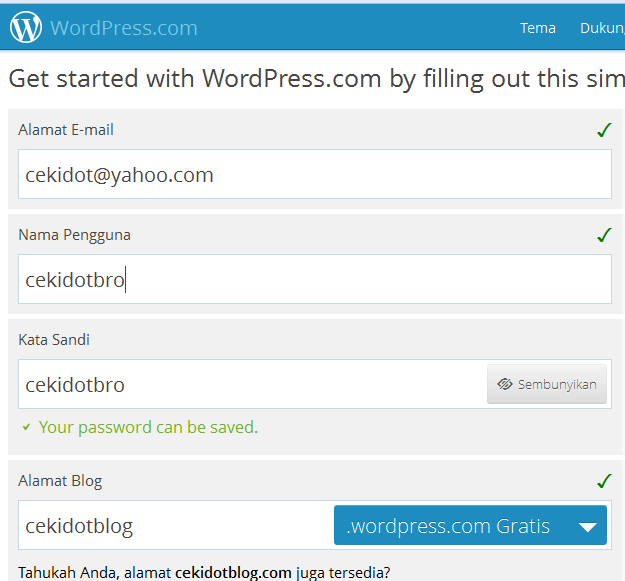Focus the Kata Sandi password field
The image size is (625, 581).
pyautogui.click(x=252, y=384)
